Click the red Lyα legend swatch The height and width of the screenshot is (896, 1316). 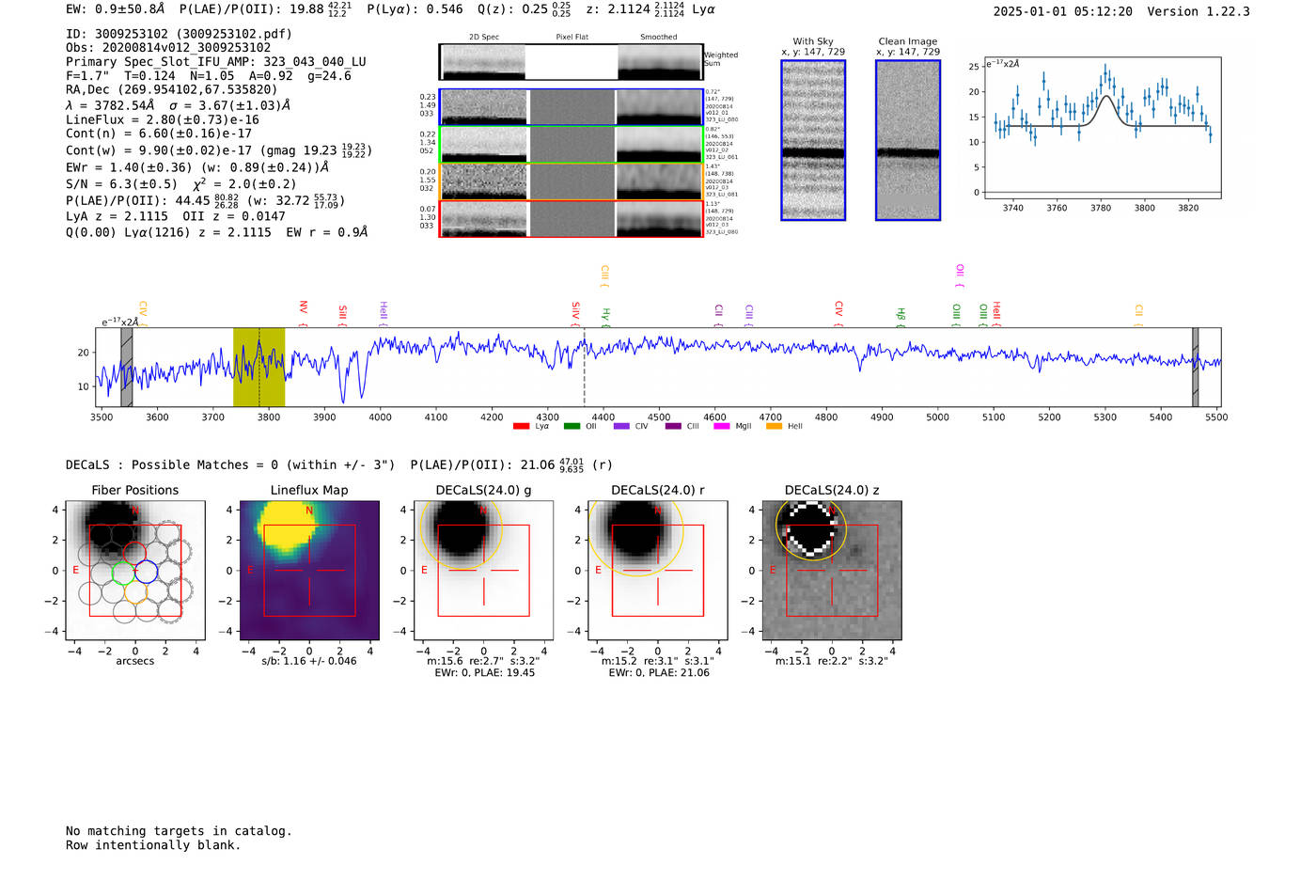click(x=521, y=426)
